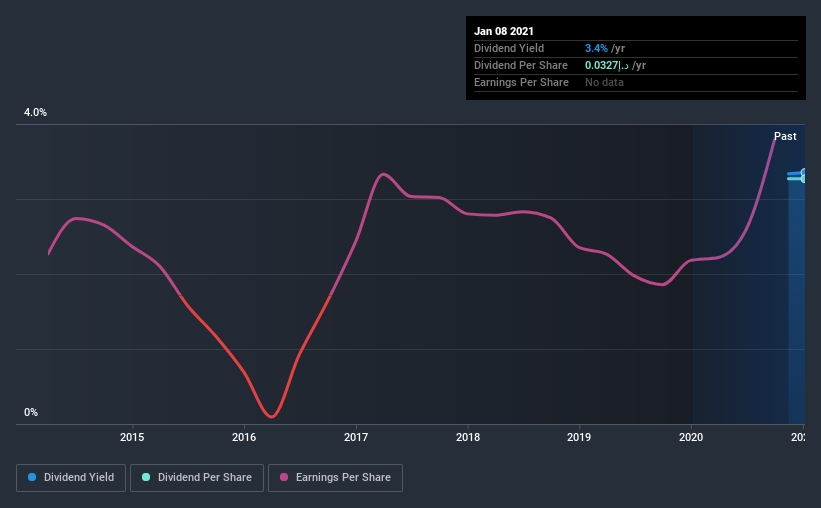The height and width of the screenshot is (508, 821).
Task: Click the 0.0327 dividend per share value
Action: (x=607, y=65)
